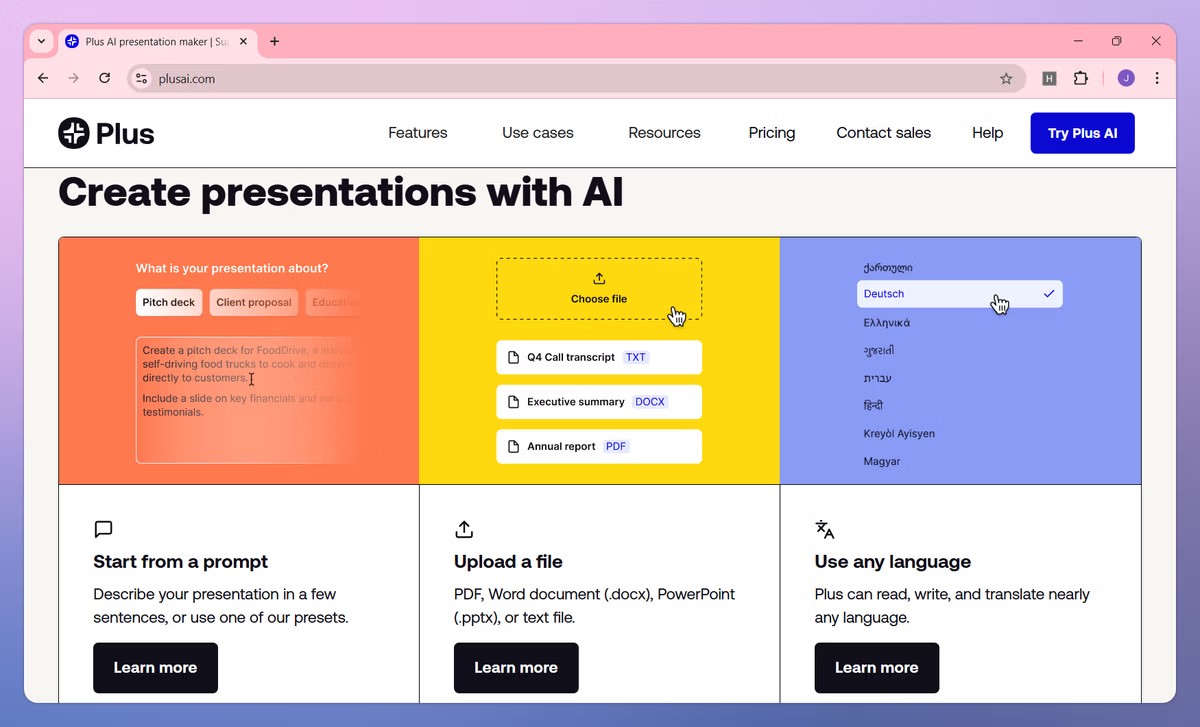
Task: Click the upload arrow in the Choose file area
Action: [x=598, y=279]
